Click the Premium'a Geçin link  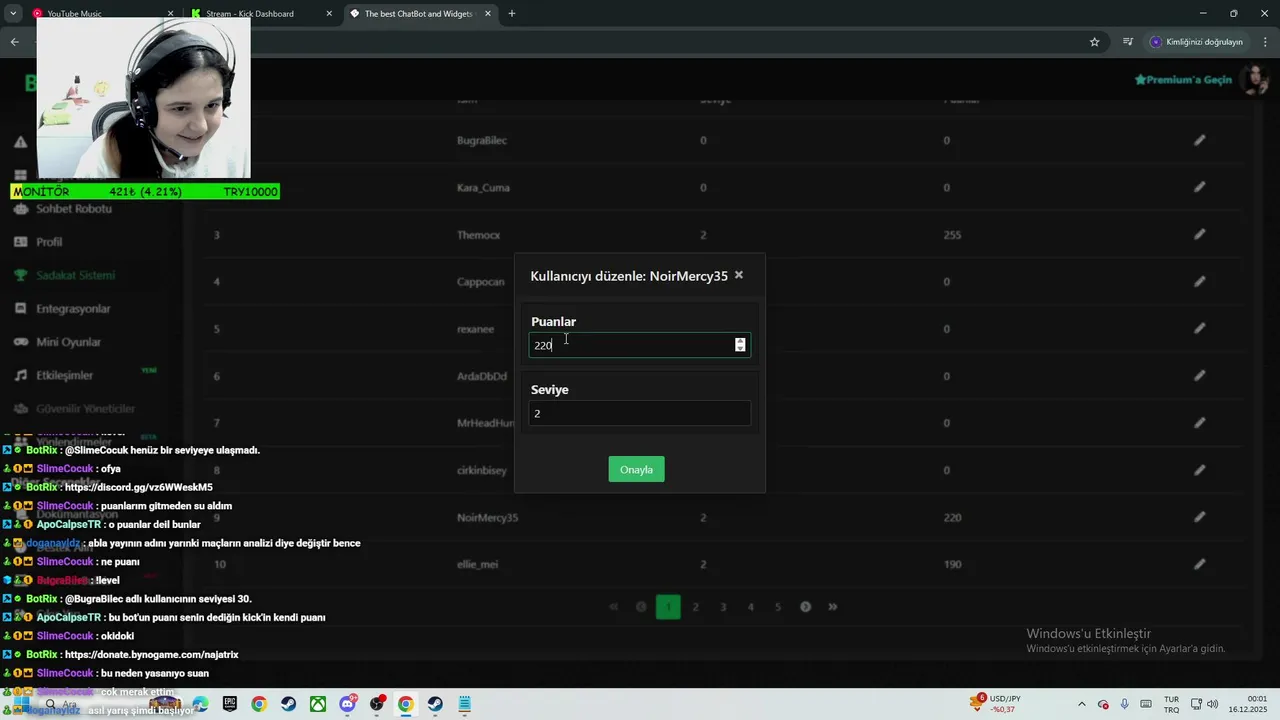click(1183, 79)
